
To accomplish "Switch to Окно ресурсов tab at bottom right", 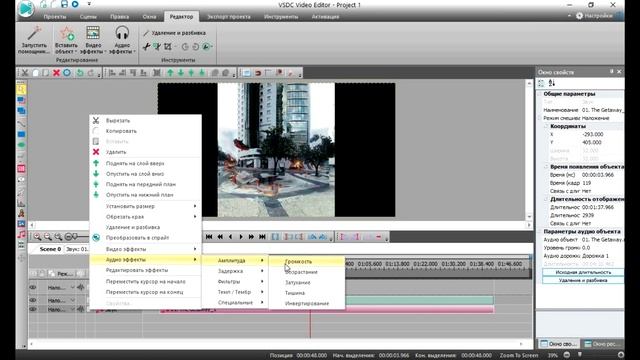I will (x=602, y=344).
